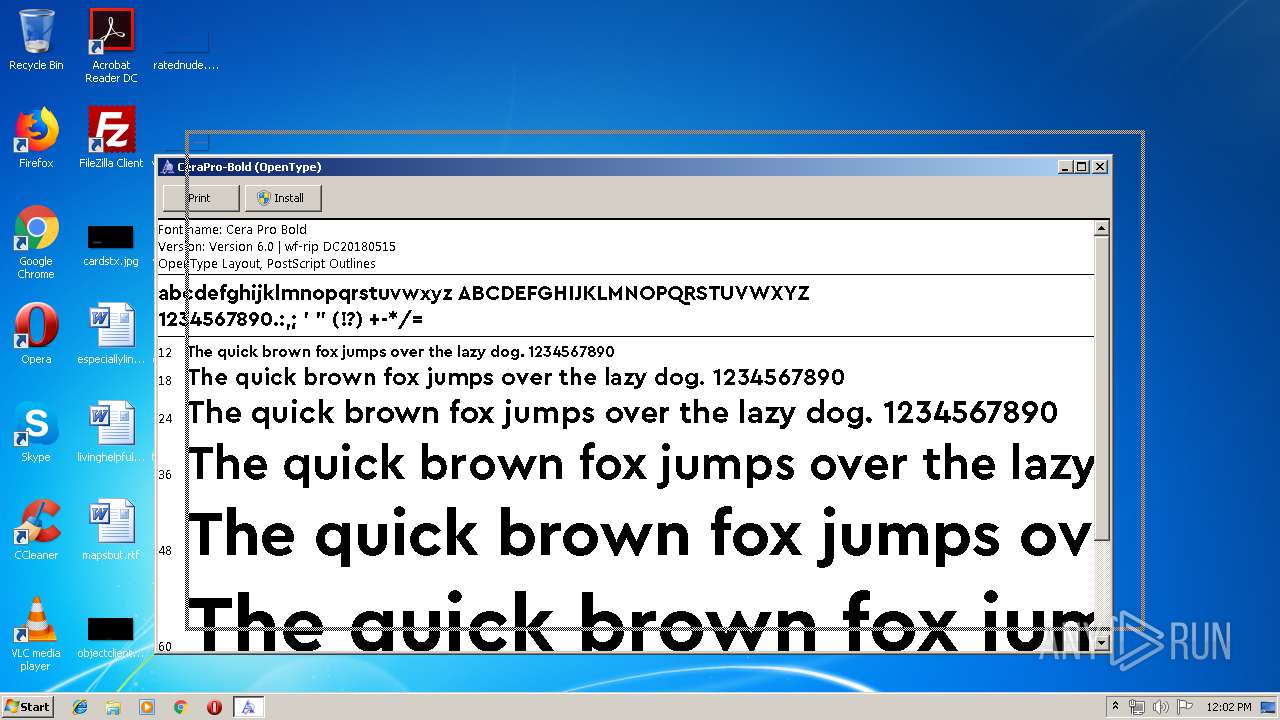Open Skype desktop shortcut
Viewport: 1280px width, 720px height.
pos(36,432)
